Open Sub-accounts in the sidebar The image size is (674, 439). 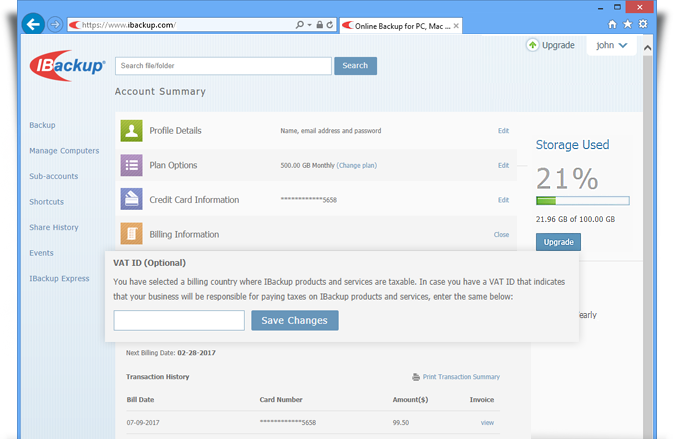[54, 176]
